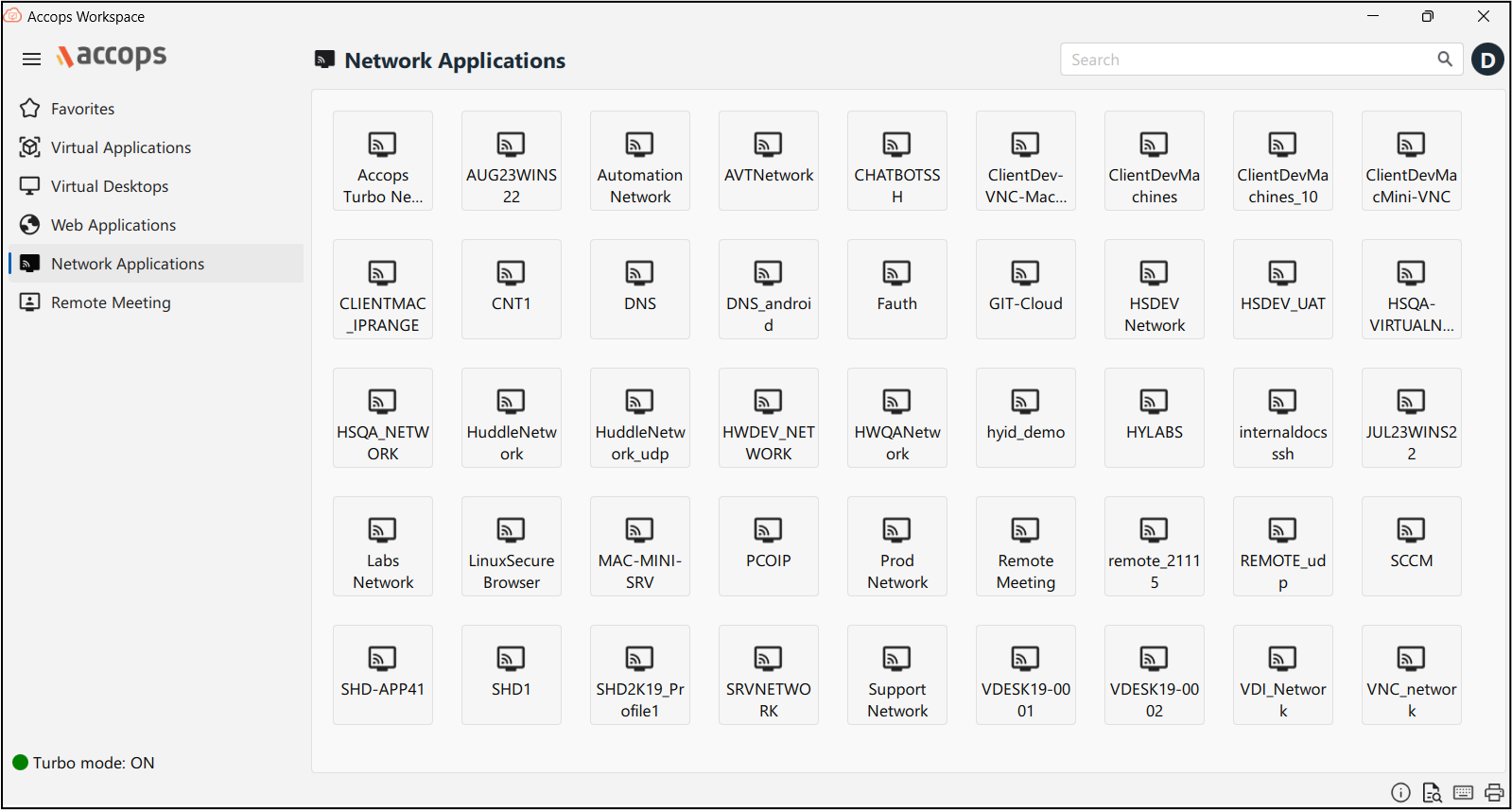Click the keyboard icon in status bar
Screen dimensions: 1512x810
[x=1463, y=792]
